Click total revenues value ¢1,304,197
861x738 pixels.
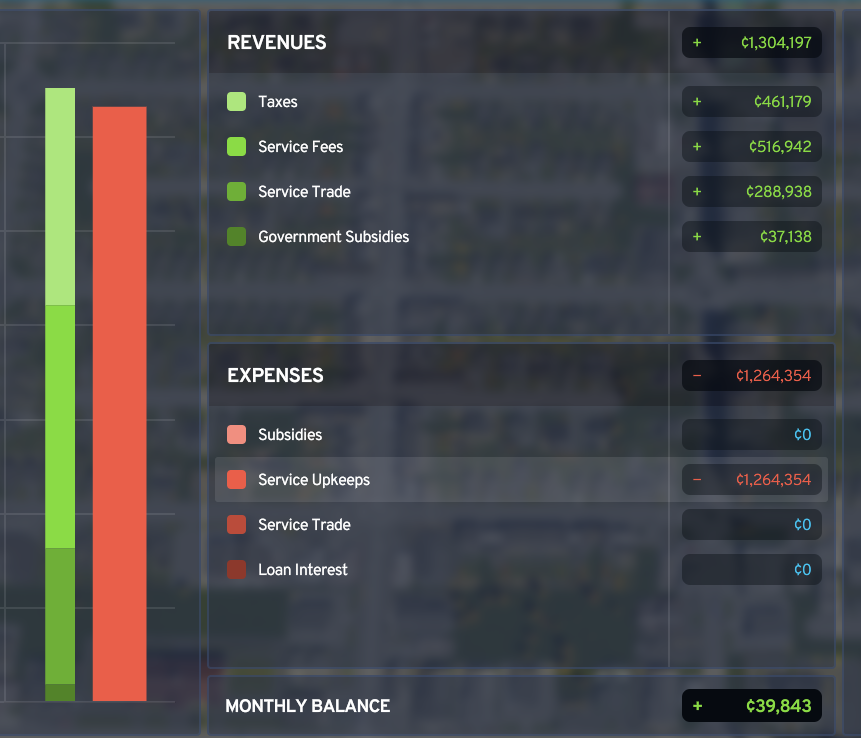(752, 42)
